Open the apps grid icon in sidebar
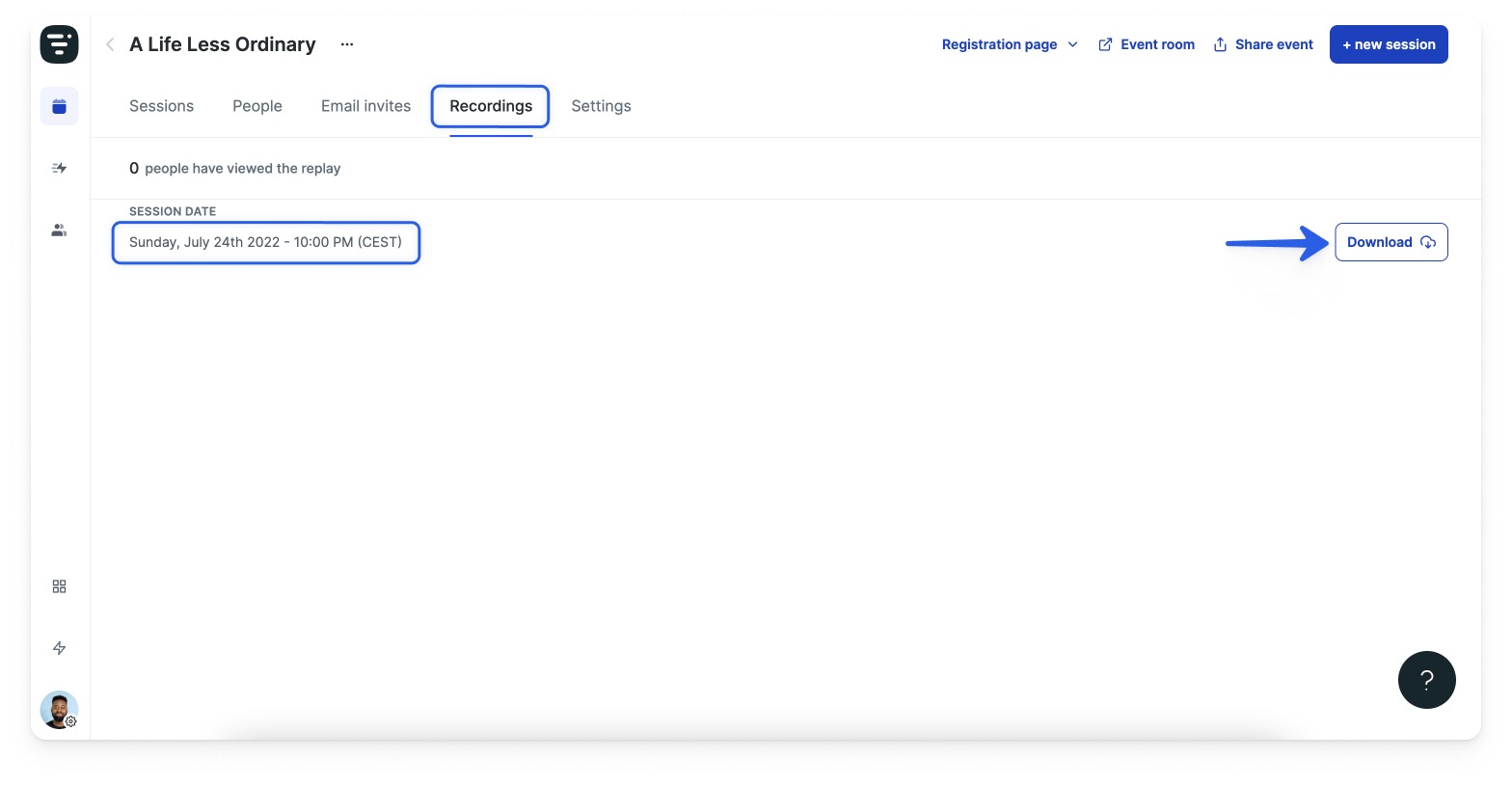Image resolution: width=1512 pixels, height=786 pixels. point(59,586)
